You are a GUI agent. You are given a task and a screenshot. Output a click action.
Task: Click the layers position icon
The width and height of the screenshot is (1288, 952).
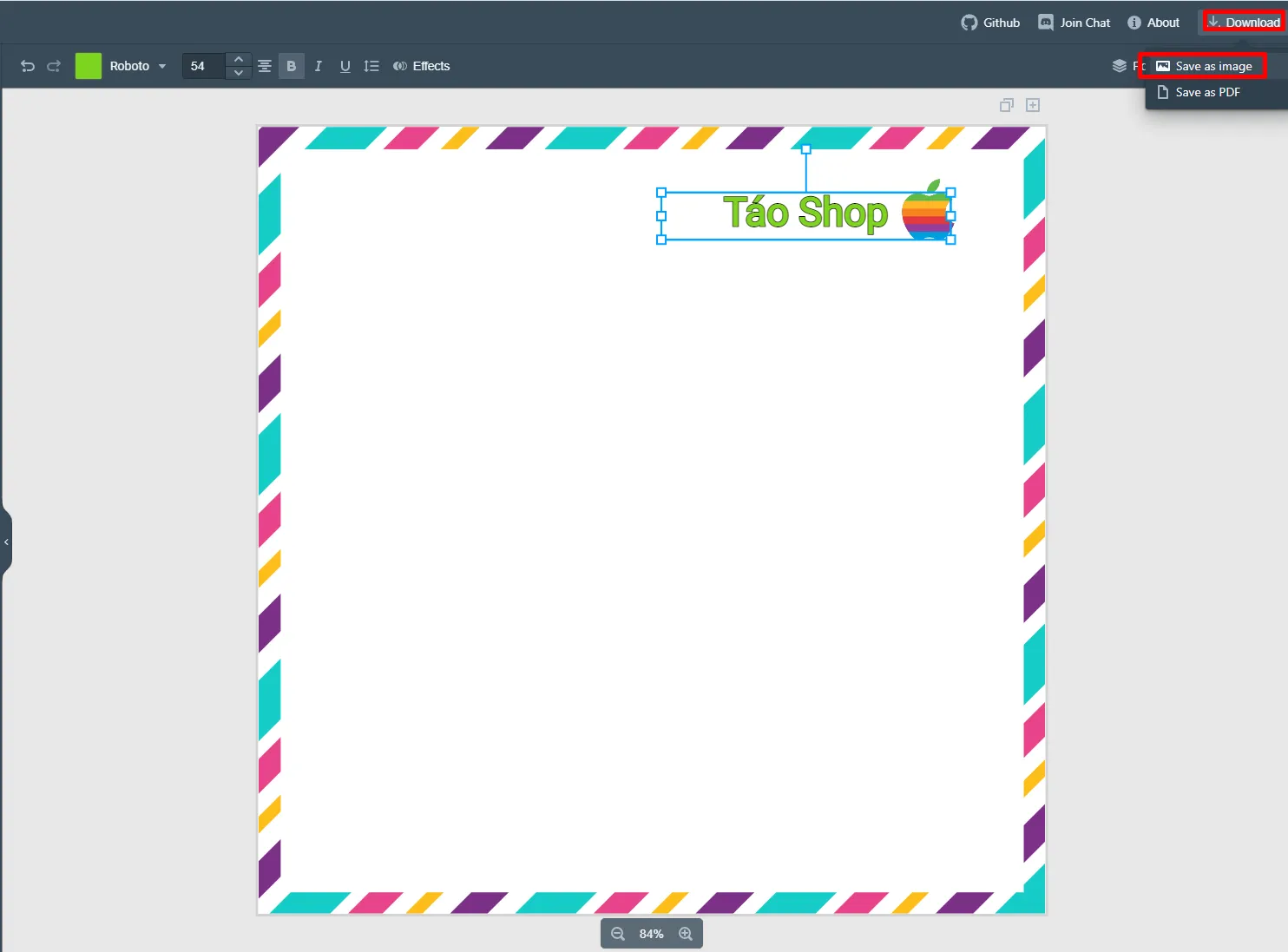(x=1120, y=66)
